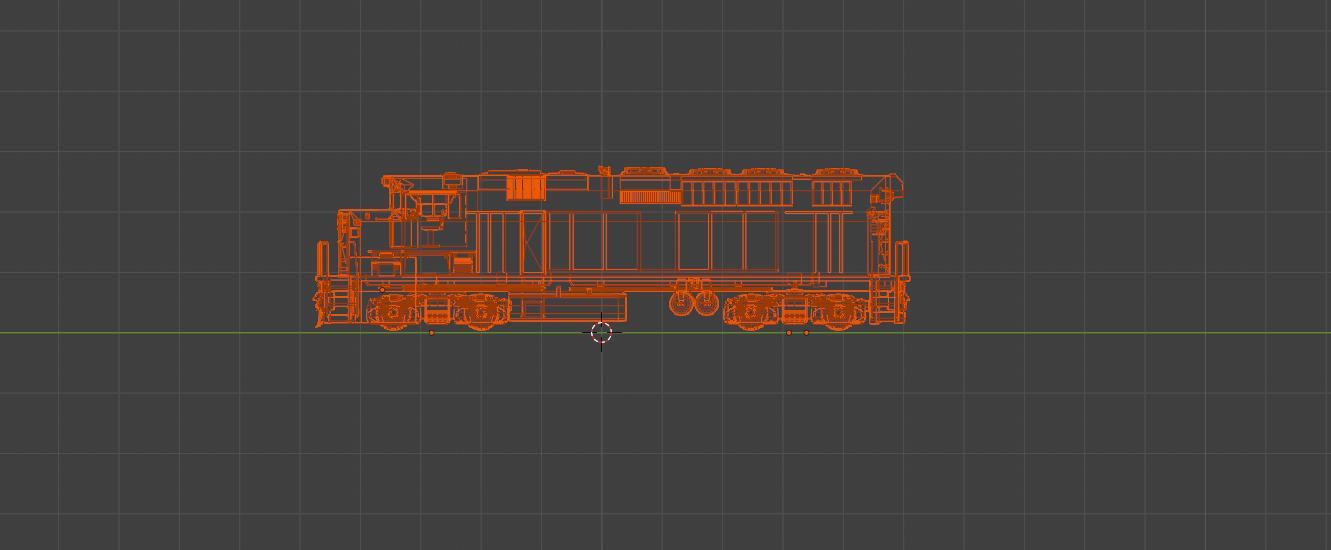Select the leftmost origin dot on the green axis
Screen dimensions: 1331x550
click(431, 333)
